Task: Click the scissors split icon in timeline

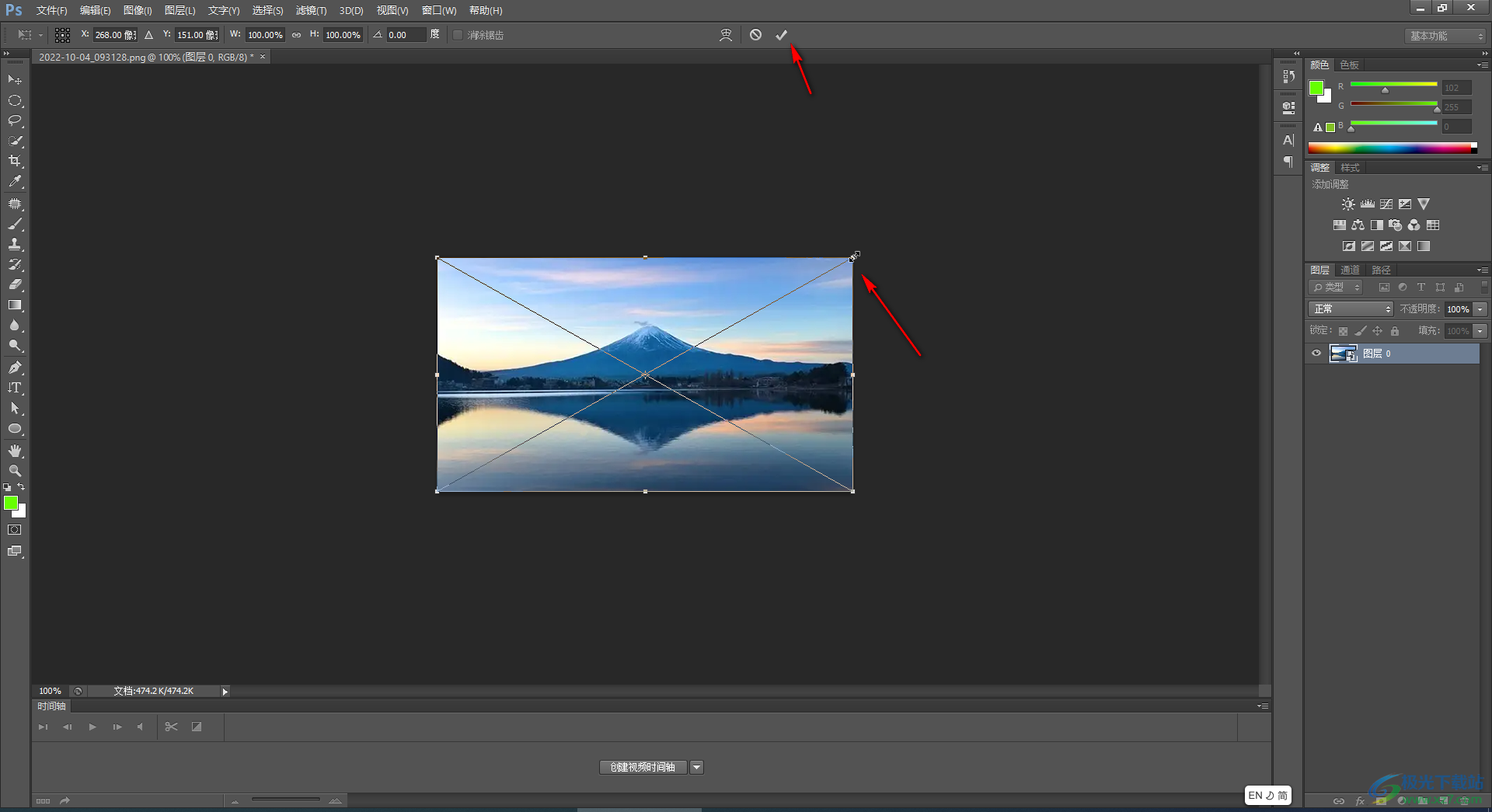Action: tap(171, 727)
